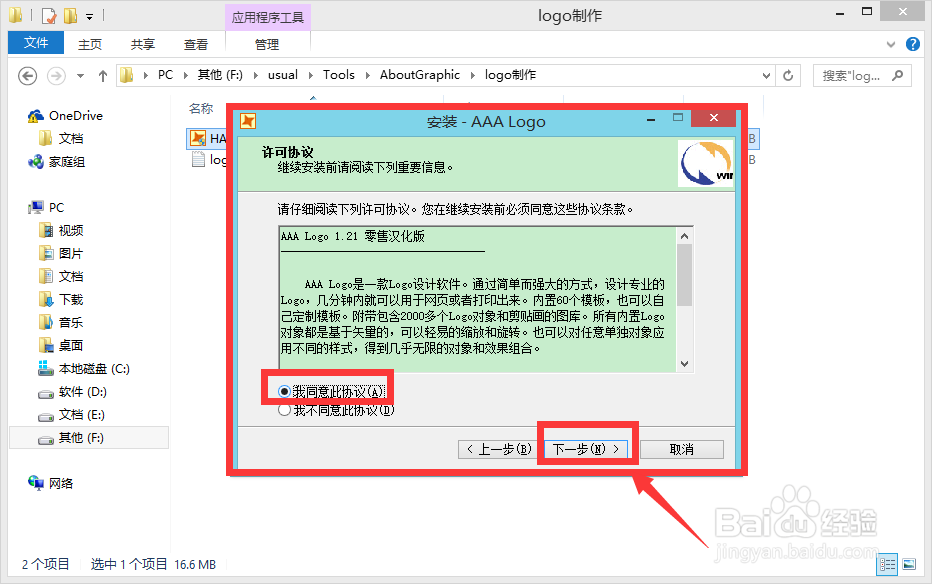Click logo制作 in the address breadcrumb
932x584 pixels.
510,75
